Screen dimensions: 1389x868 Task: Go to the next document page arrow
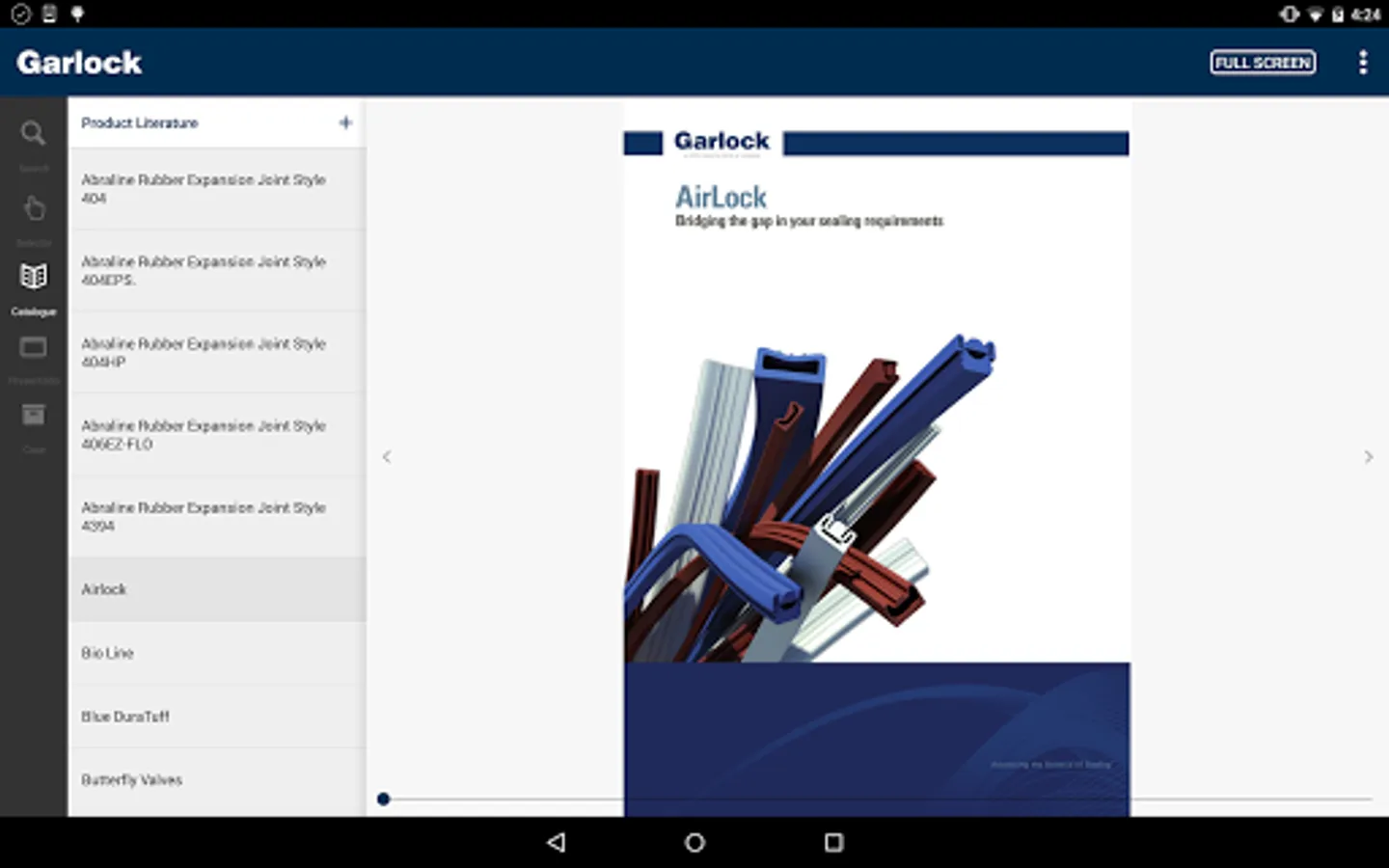pos(1369,457)
